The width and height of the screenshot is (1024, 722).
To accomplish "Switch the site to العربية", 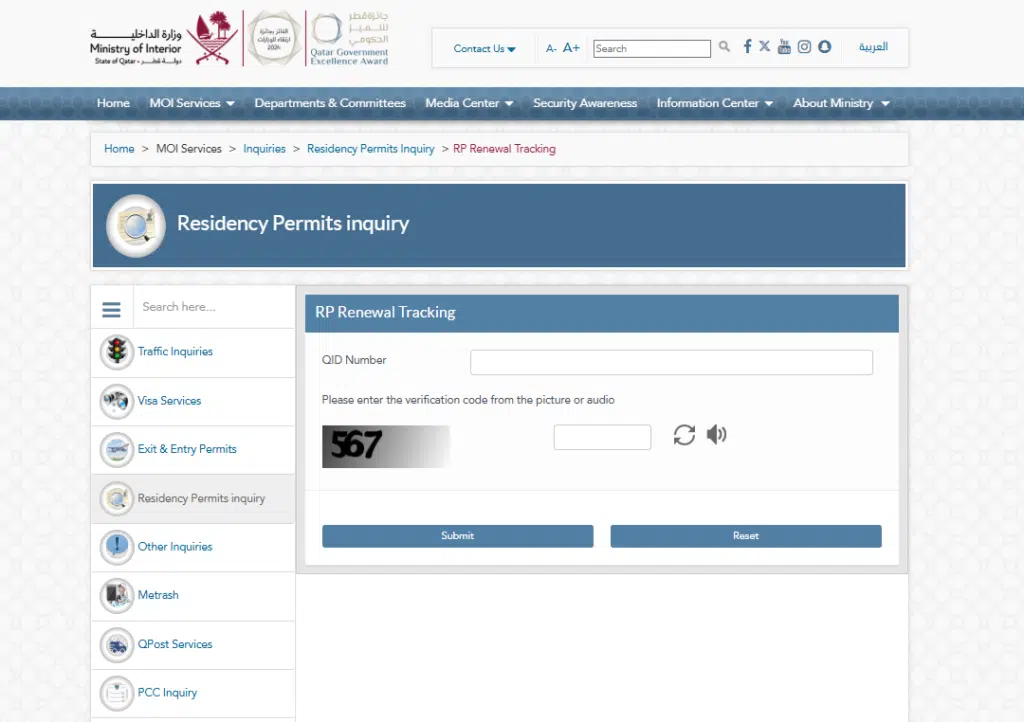I will point(875,48).
